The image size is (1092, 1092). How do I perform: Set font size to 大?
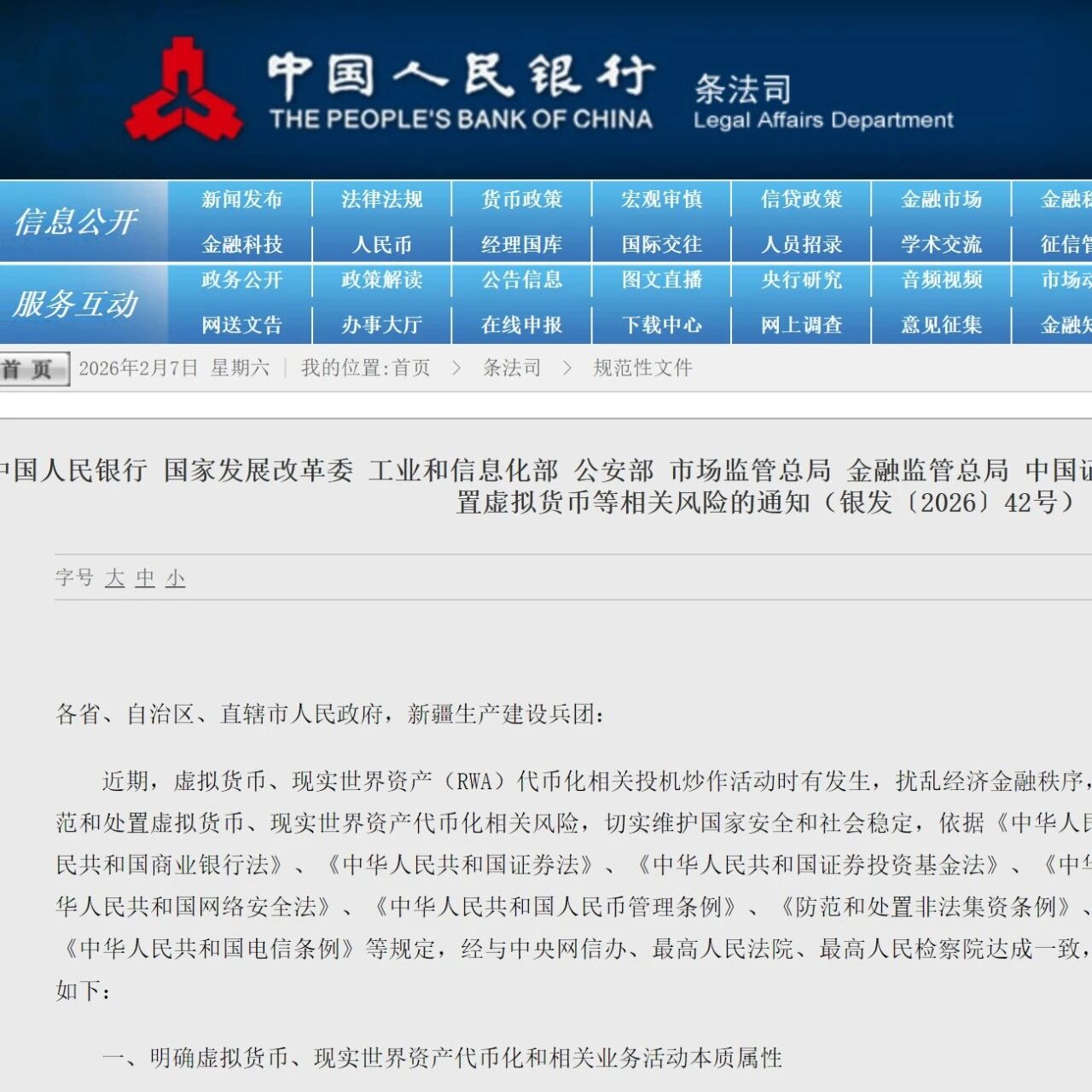pos(115,578)
